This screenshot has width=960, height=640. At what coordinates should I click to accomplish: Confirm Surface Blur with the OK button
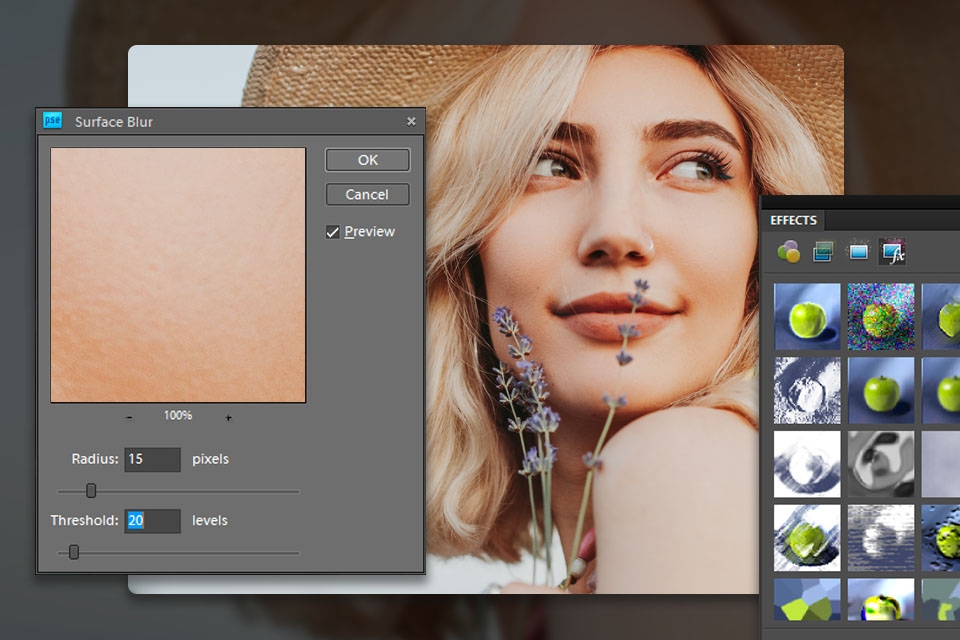tap(367, 160)
